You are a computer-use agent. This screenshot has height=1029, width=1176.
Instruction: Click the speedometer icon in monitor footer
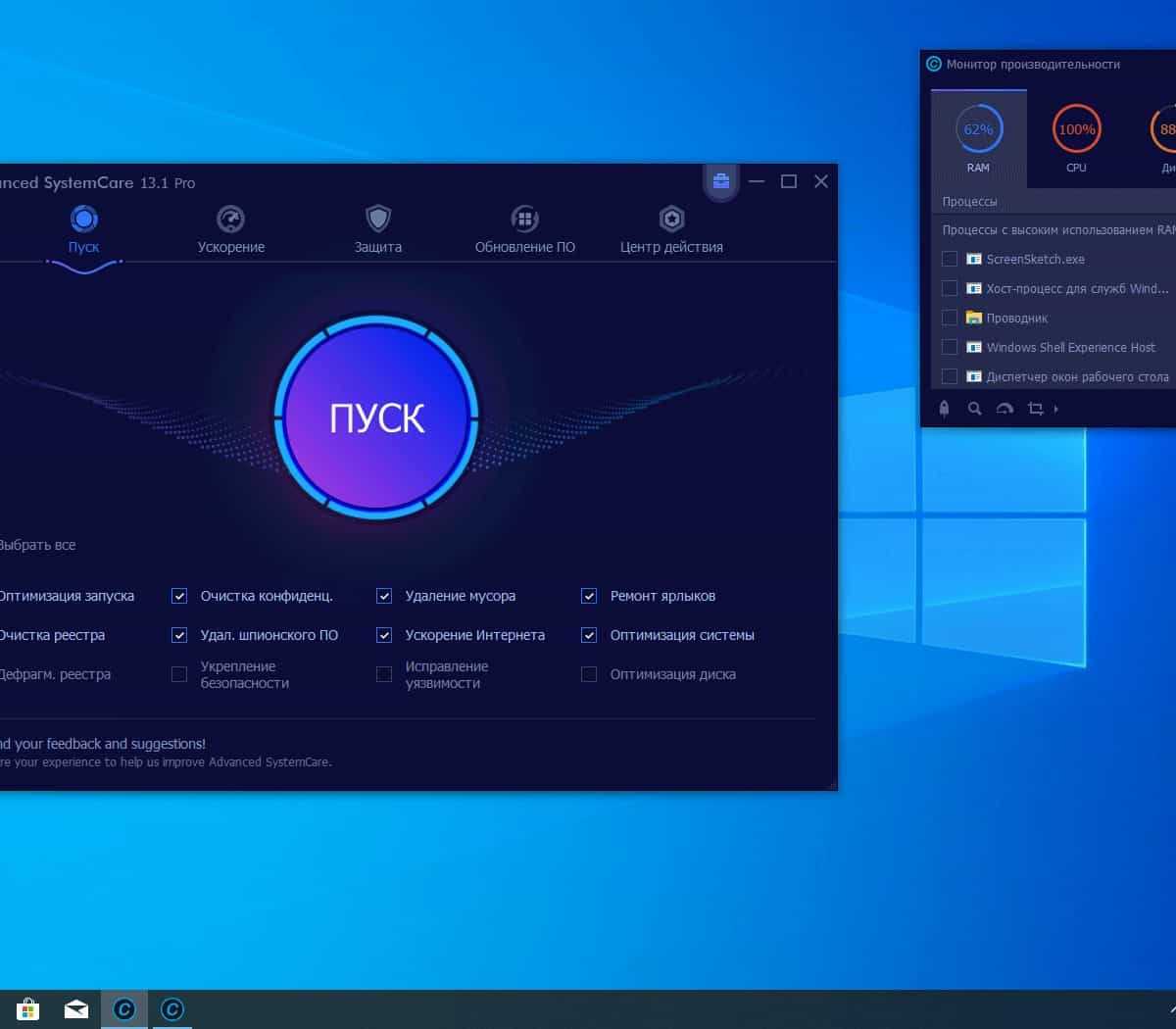pos(1004,409)
